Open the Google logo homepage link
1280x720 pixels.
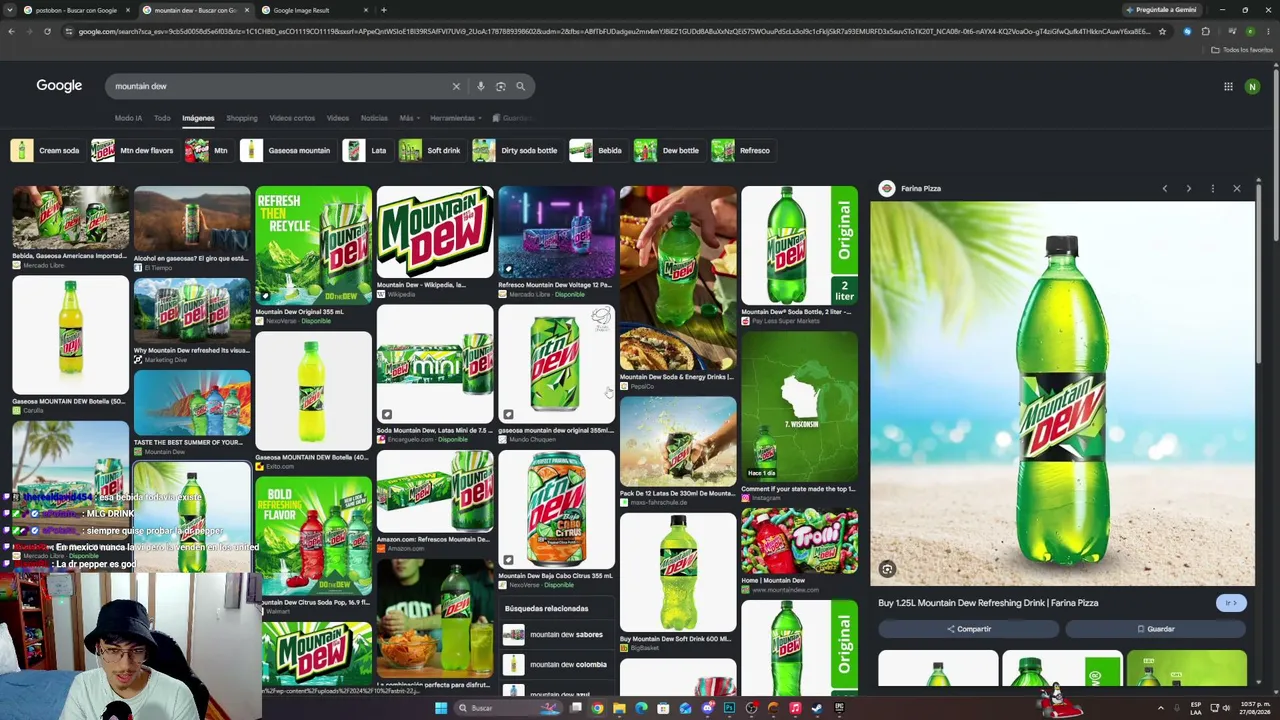(59, 86)
